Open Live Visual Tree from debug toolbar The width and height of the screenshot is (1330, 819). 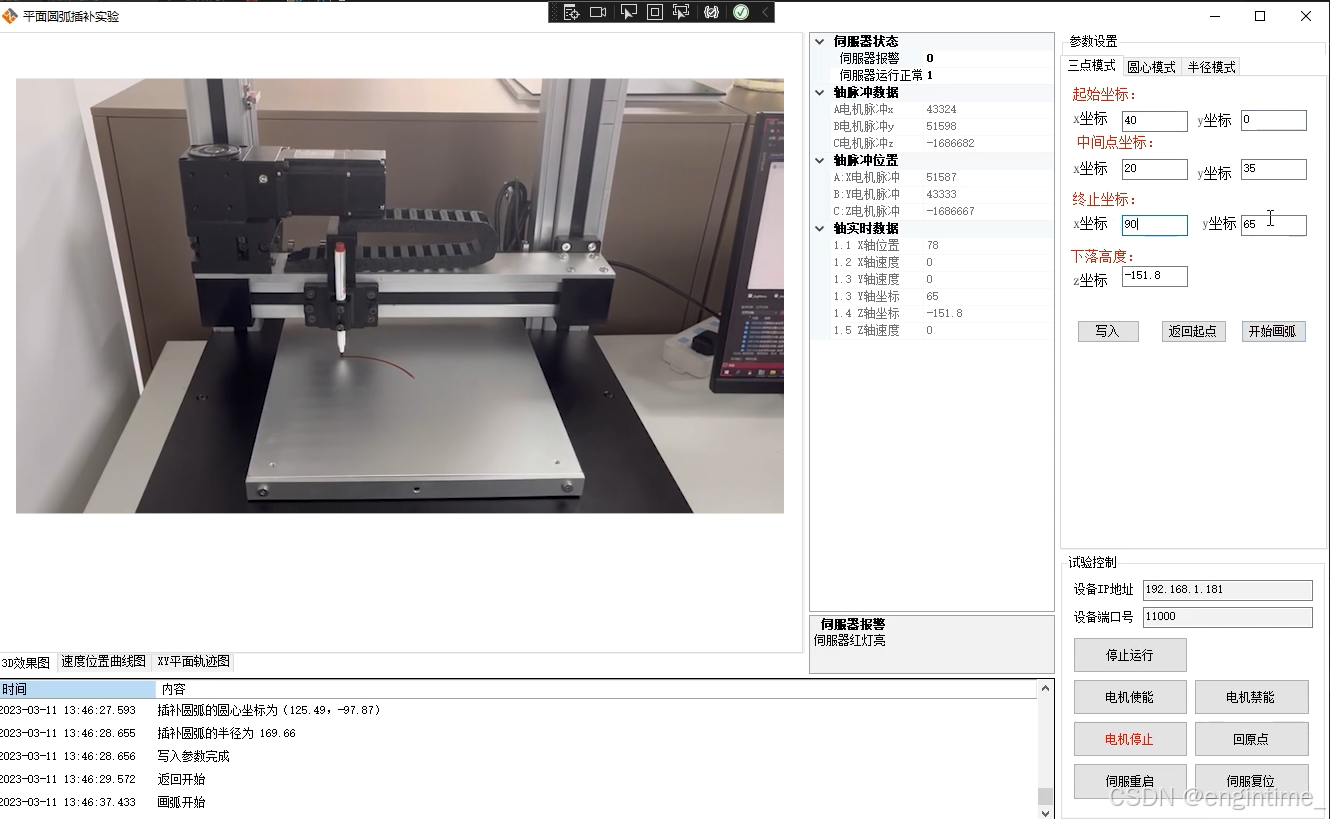(x=571, y=12)
